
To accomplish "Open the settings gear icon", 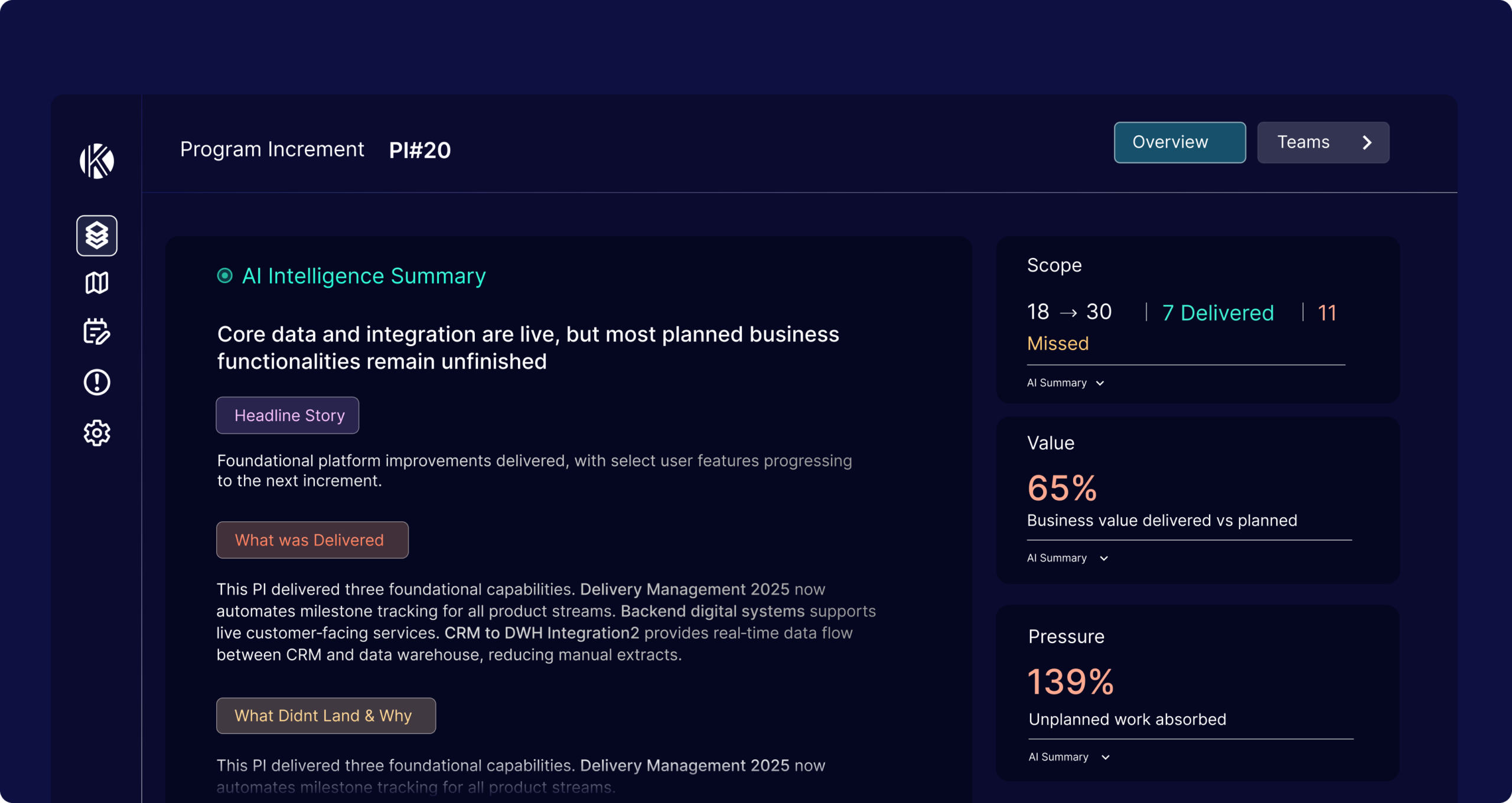I will pos(97,433).
